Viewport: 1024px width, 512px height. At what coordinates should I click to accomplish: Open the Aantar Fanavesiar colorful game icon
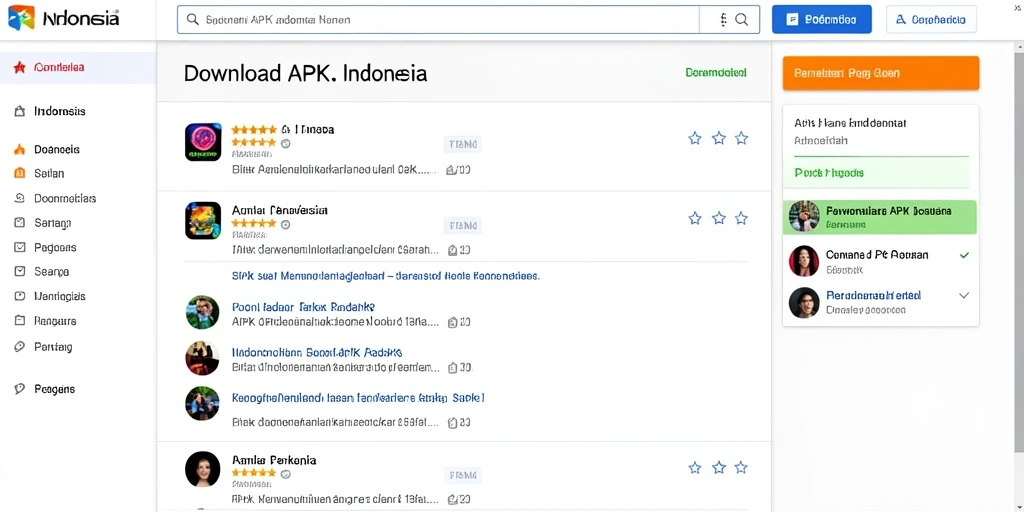coord(203,221)
